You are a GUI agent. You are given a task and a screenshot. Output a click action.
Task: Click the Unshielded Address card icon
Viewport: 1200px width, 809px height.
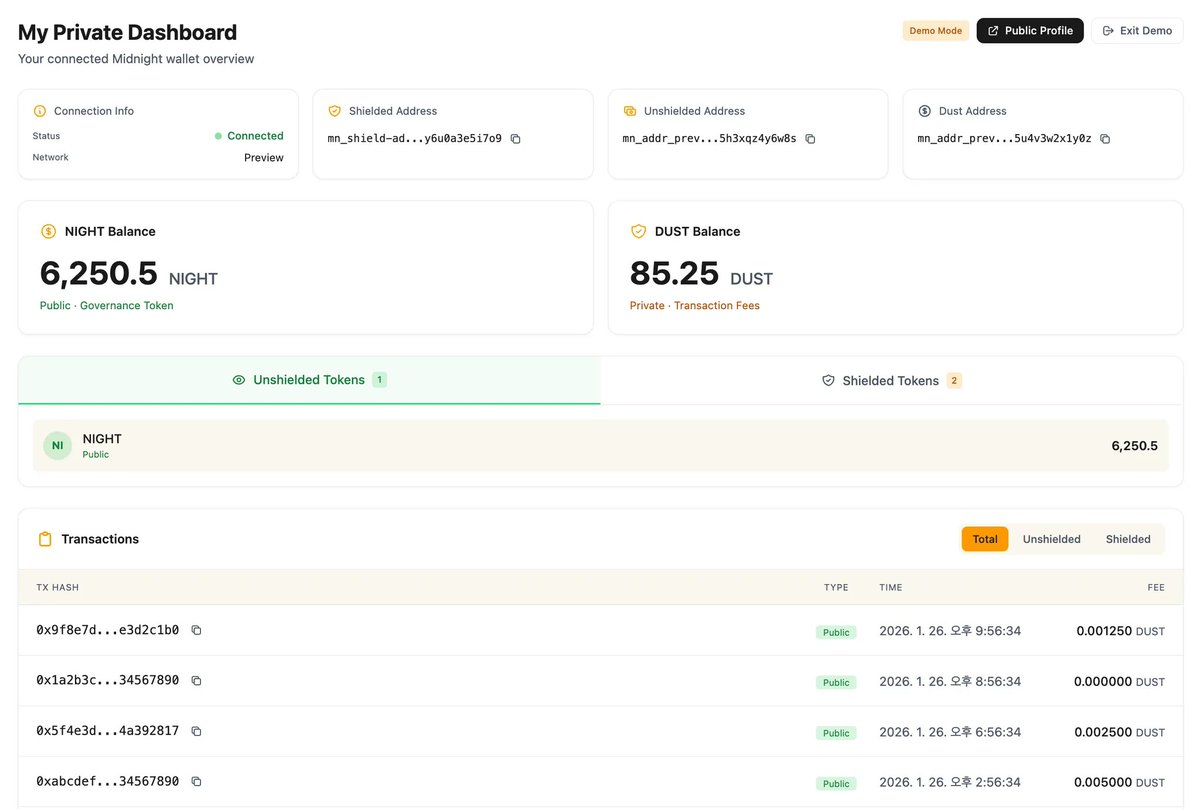click(x=630, y=111)
